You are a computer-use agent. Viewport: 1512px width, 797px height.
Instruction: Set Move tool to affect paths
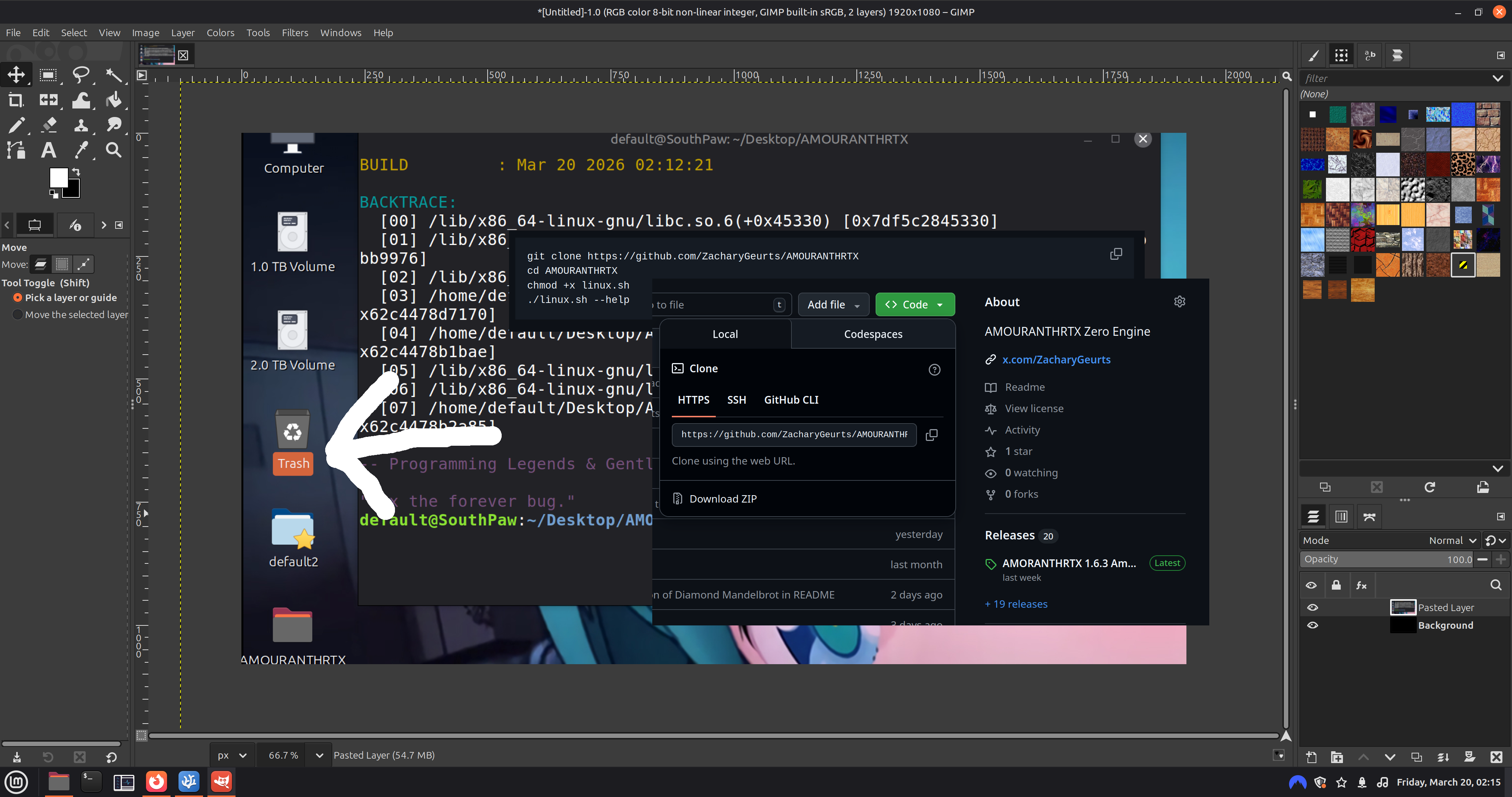[83, 264]
